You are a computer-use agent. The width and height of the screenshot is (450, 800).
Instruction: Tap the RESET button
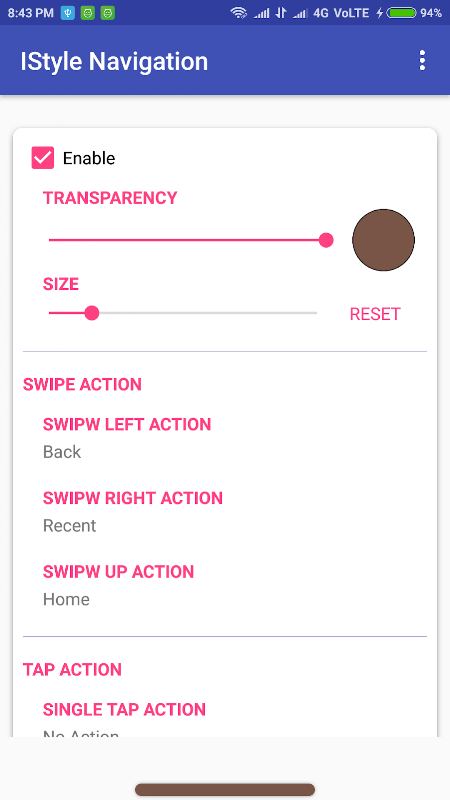point(375,314)
